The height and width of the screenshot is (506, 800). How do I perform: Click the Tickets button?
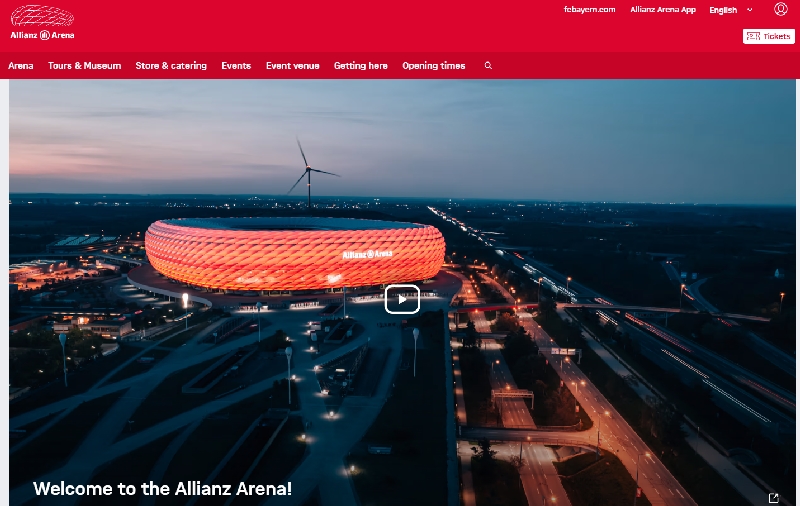pyautogui.click(x=768, y=36)
